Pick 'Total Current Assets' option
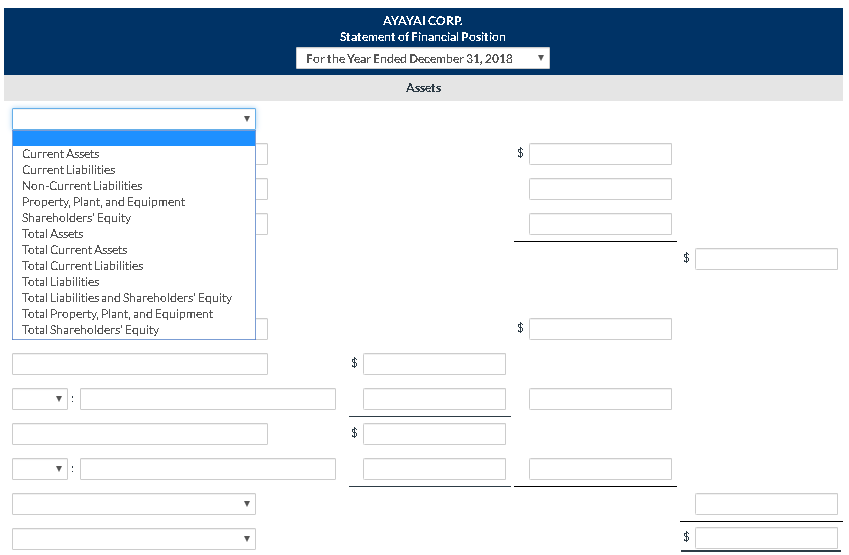 (133, 250)
